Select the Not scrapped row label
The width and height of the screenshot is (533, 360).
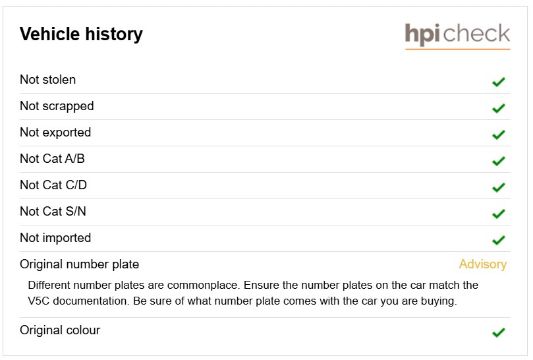tap(57, 106)
